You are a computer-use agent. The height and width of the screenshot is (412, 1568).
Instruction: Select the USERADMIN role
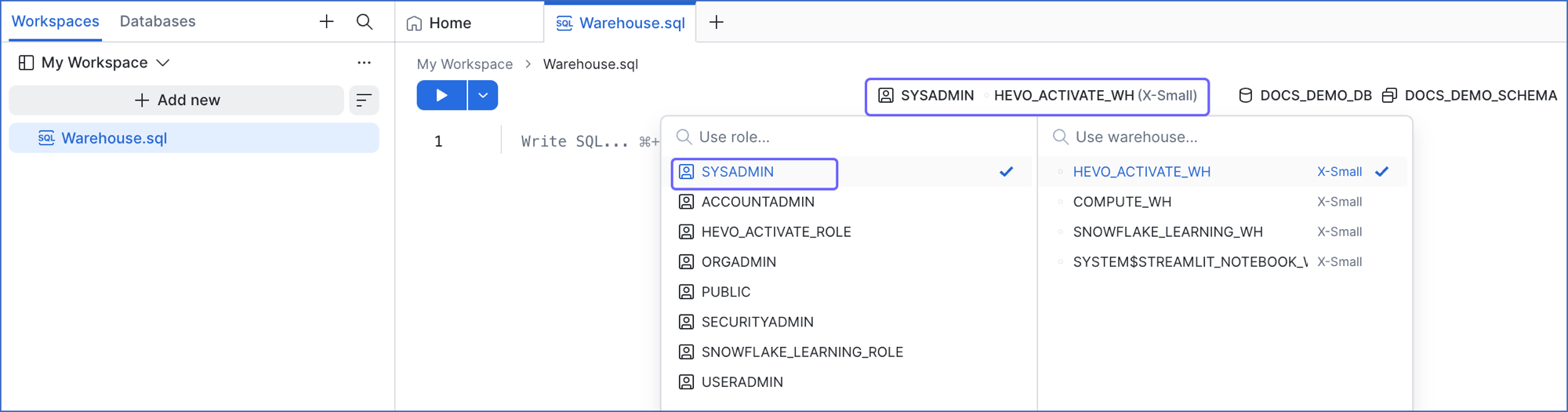pyautogui.click(x=849, y=382)
